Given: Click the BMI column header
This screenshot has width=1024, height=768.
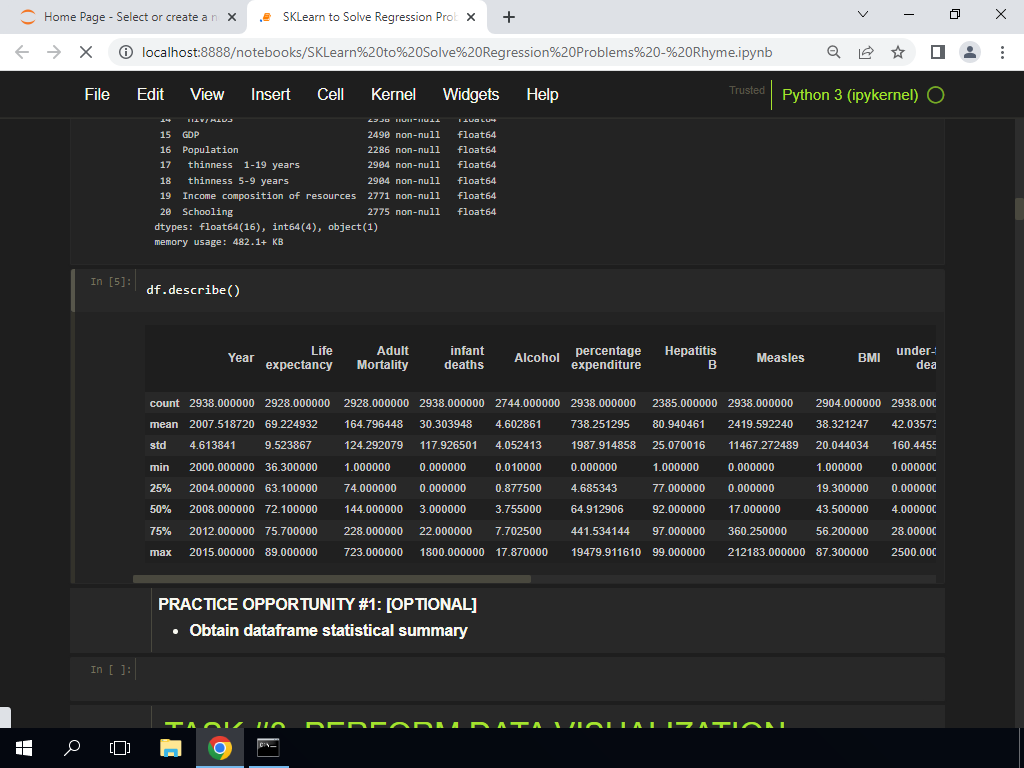Looking at the screenshot, I should point(869,358).
